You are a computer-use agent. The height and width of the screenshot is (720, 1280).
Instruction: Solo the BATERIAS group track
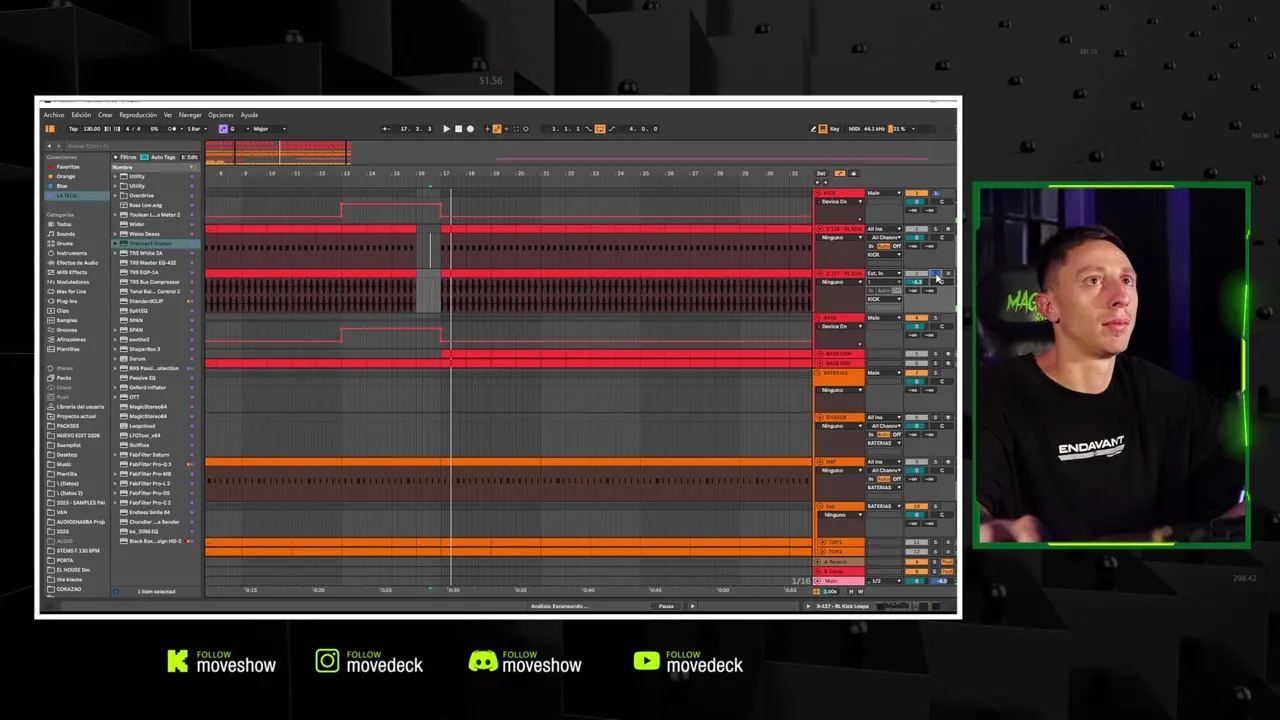tap(936, 373)
